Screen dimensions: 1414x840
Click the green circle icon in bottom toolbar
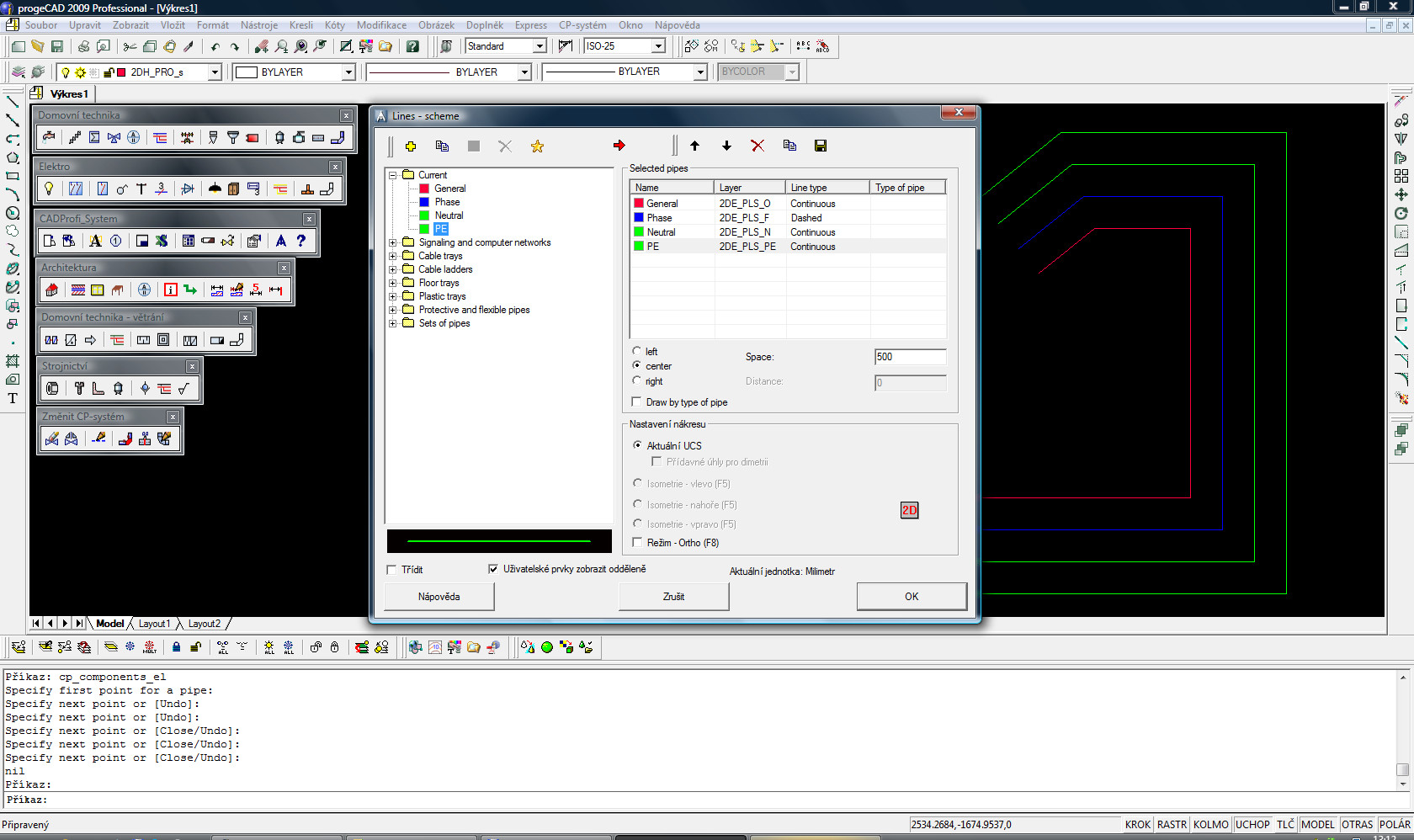click(547, 647)
